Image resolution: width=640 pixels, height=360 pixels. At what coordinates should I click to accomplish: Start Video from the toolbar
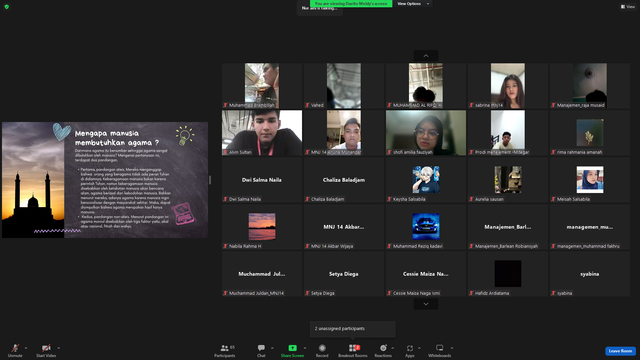(x=46, y=350)
